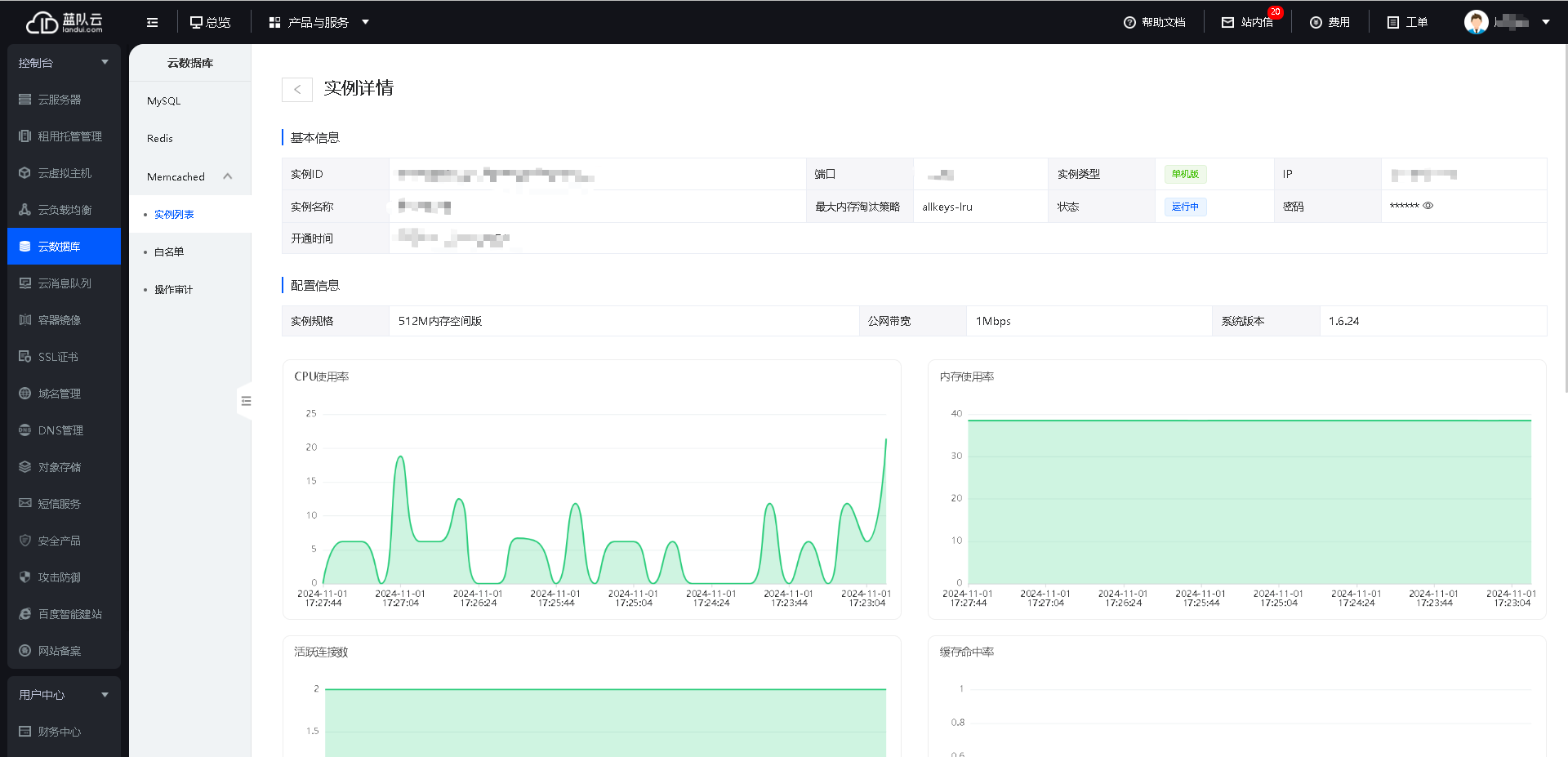
Task: Collapse the Memcached submenu
Action: coord(227,176)
